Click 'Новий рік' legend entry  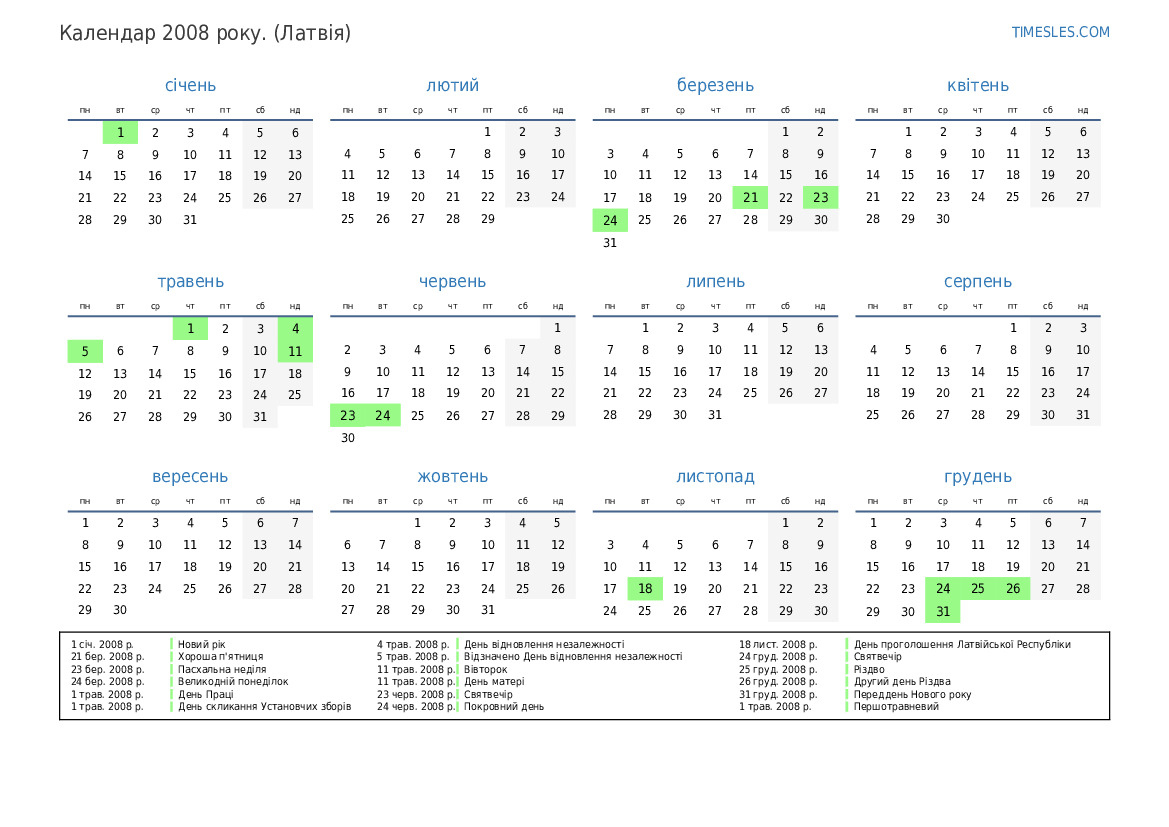point(202,645)
